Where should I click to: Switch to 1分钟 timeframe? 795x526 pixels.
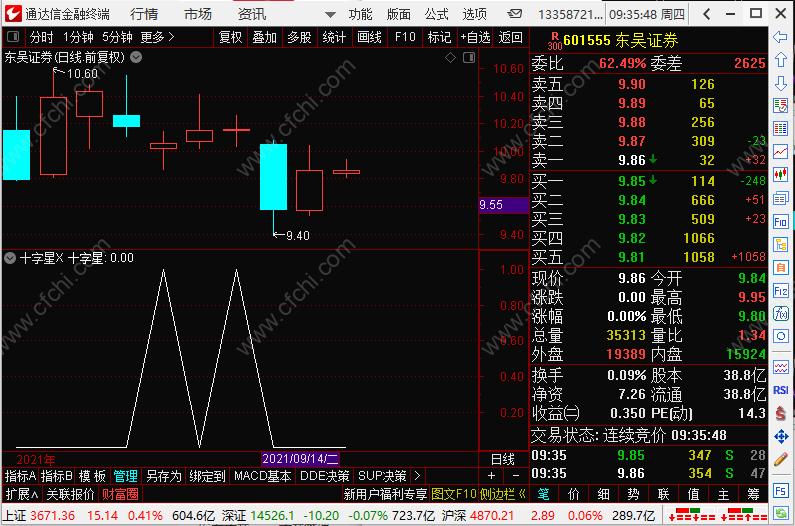(78, 37)
